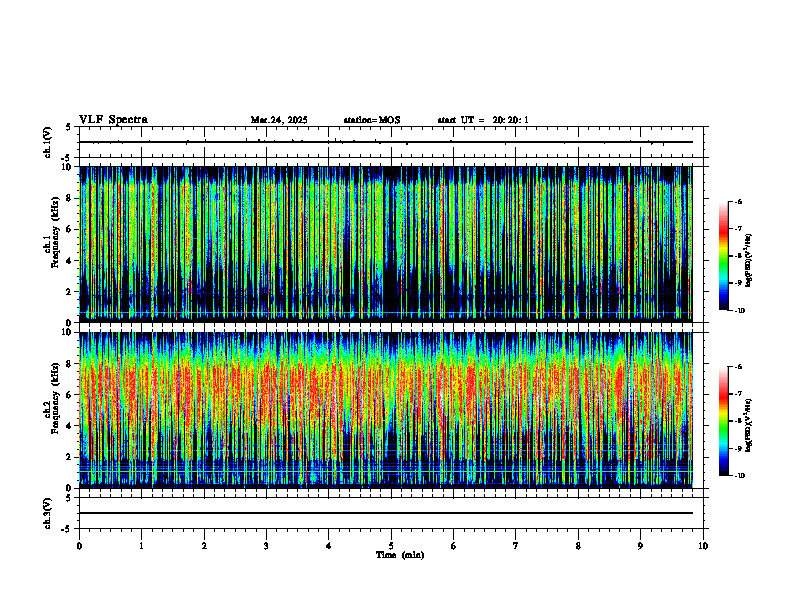Click time axis tick label "8"
The width and height of the screenshot is (792, 612).
578,546
